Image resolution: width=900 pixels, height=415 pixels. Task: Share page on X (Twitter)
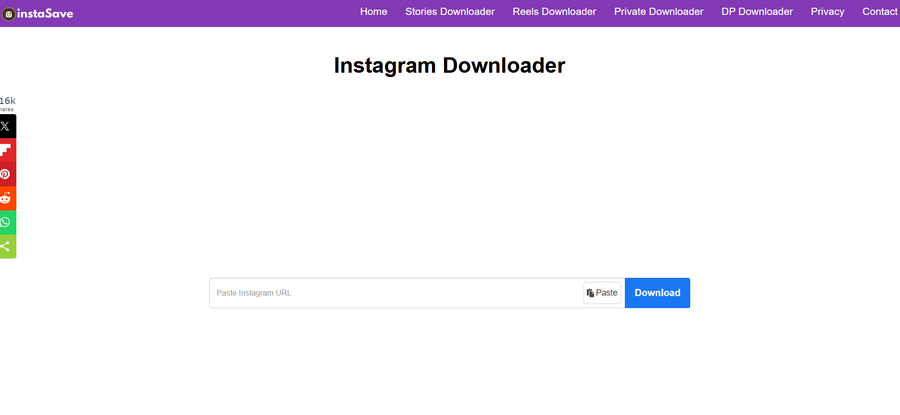(x=6, y=126)
